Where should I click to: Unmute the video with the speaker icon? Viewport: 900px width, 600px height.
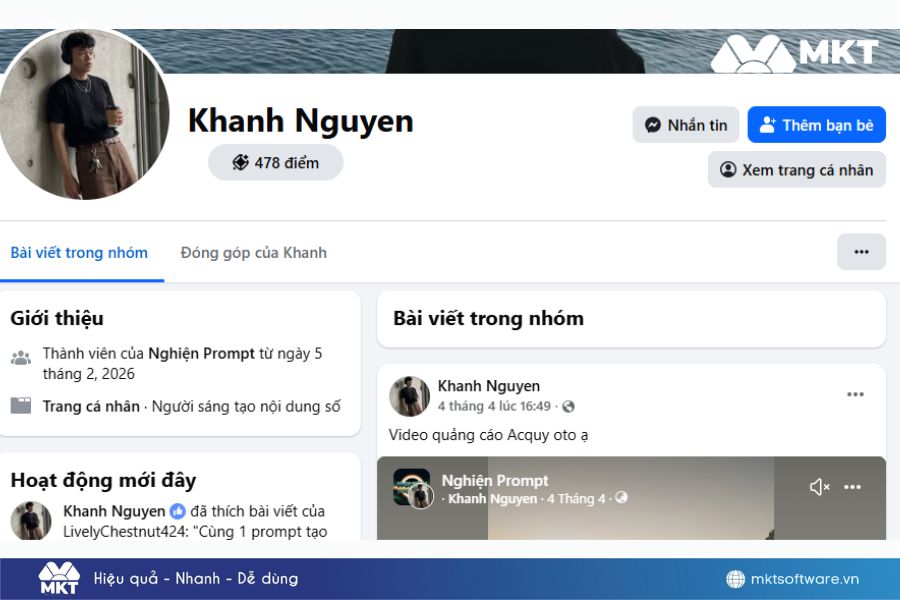click(819, 487)
